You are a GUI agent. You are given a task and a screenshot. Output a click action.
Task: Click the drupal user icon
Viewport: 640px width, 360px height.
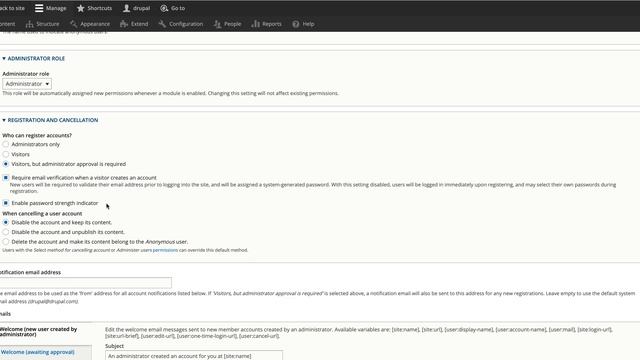[127, 8]
